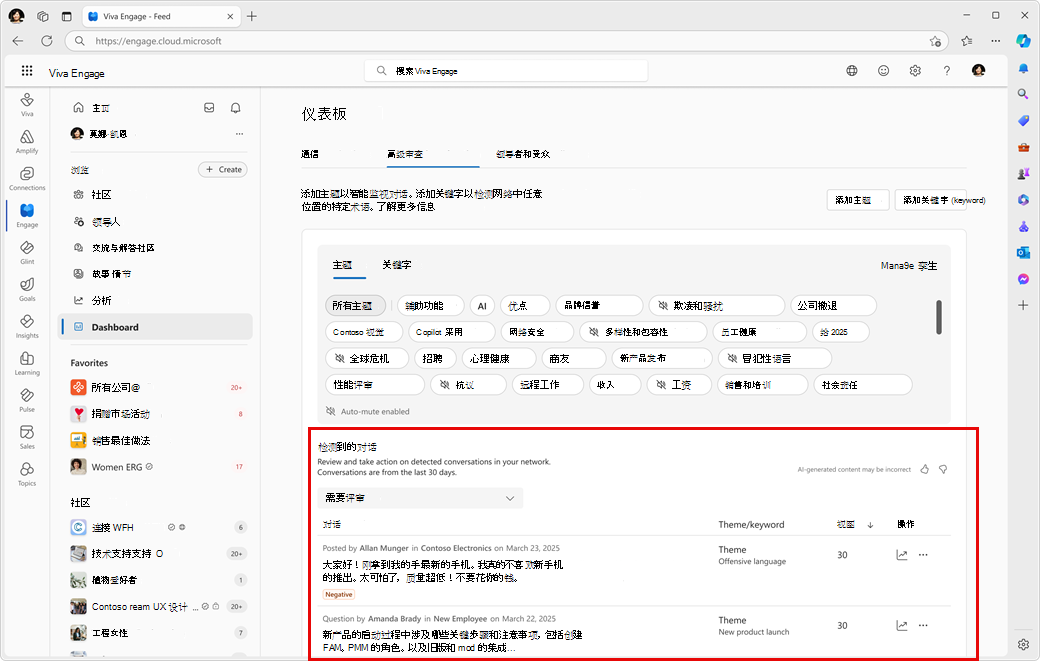Sort table by the views column arrow

(870, 524)
